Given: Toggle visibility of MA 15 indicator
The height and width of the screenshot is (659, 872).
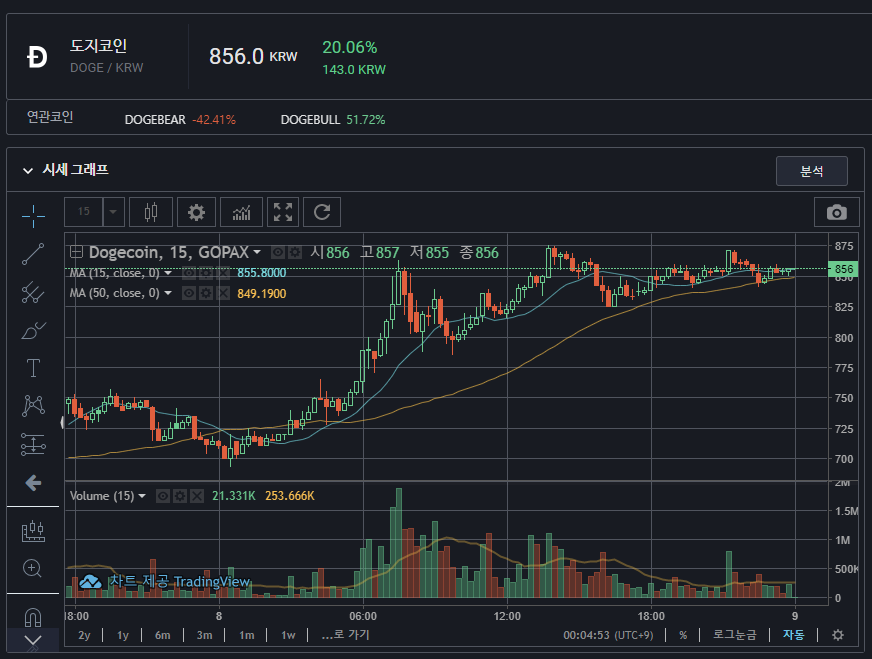Looking at the screenshot, I should 189,273.
